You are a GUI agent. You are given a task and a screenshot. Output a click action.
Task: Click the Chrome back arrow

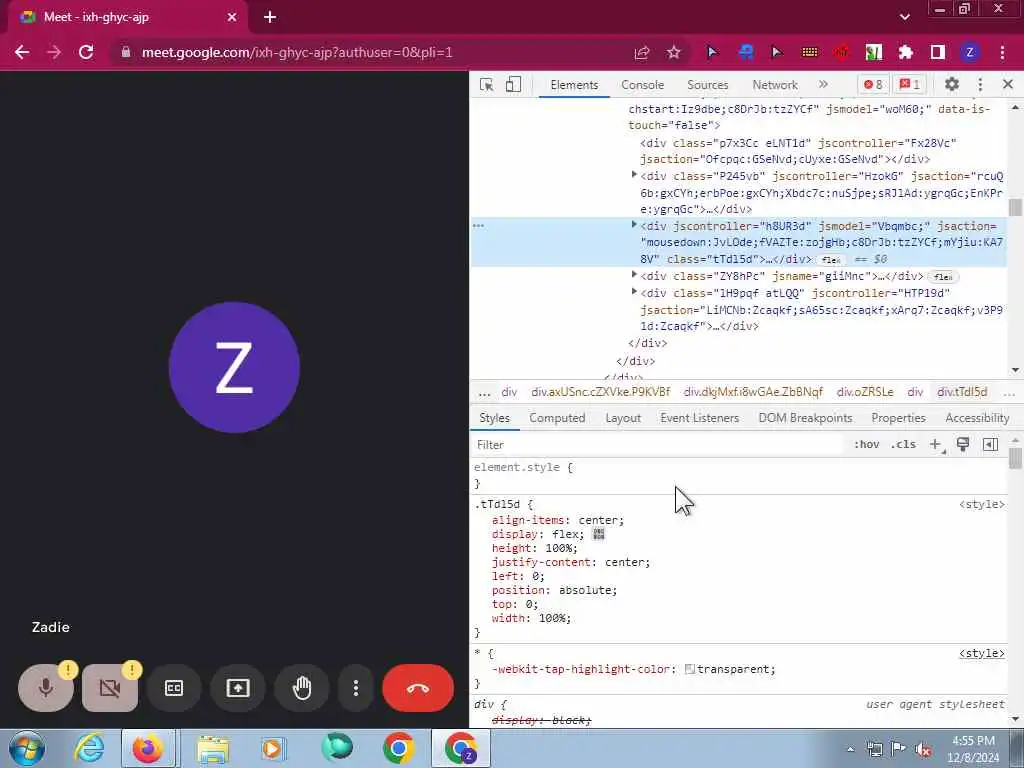[x=22, y=52]
